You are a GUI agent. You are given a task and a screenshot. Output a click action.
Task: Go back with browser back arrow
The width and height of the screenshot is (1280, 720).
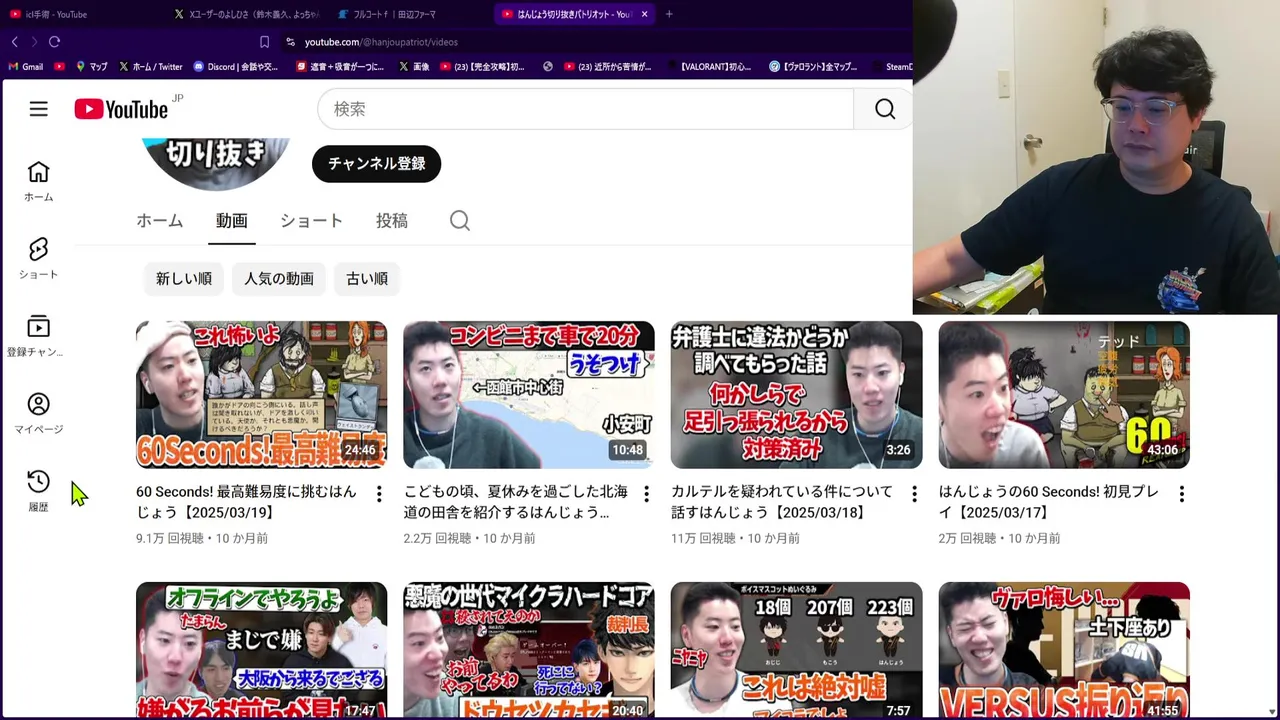coord(14,42)
